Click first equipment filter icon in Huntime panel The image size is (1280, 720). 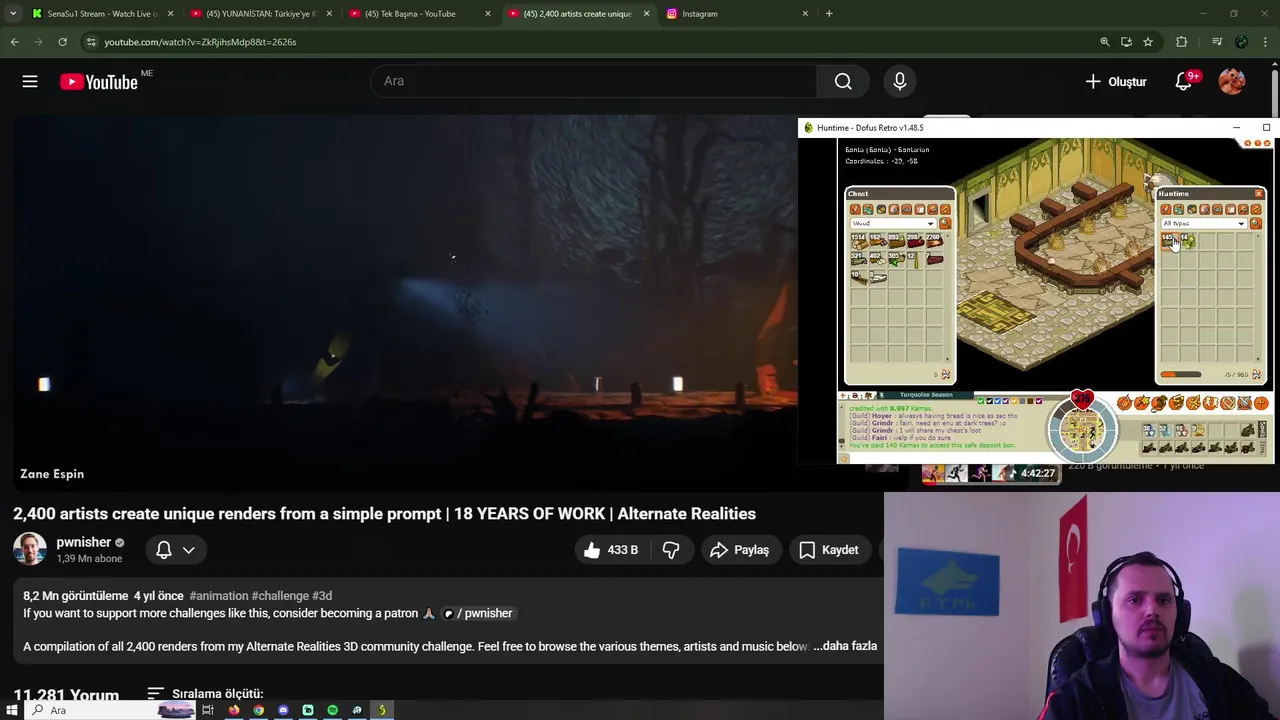point(1166,209)
